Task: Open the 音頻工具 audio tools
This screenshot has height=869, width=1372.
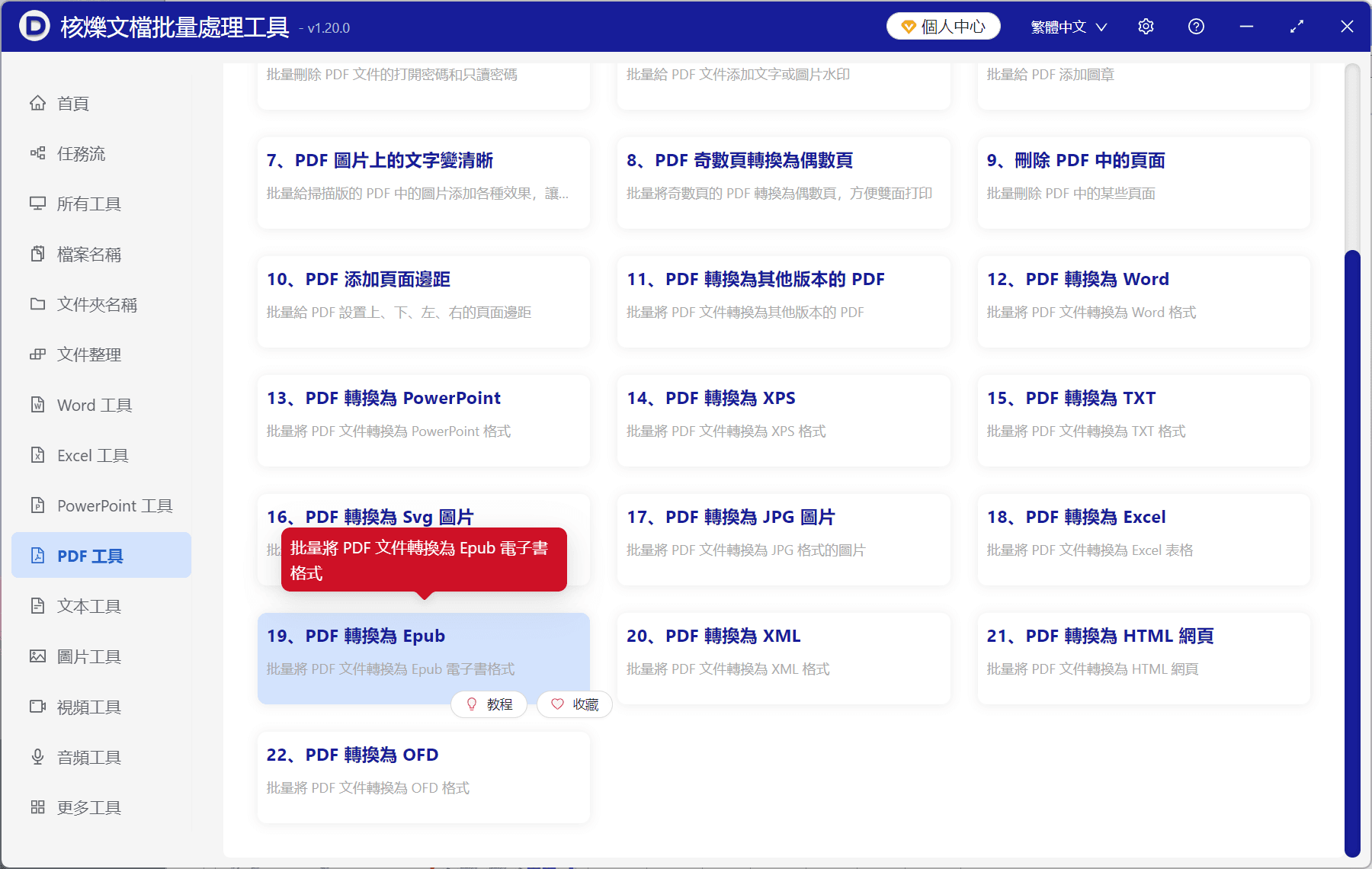Action: click(88, 756)
